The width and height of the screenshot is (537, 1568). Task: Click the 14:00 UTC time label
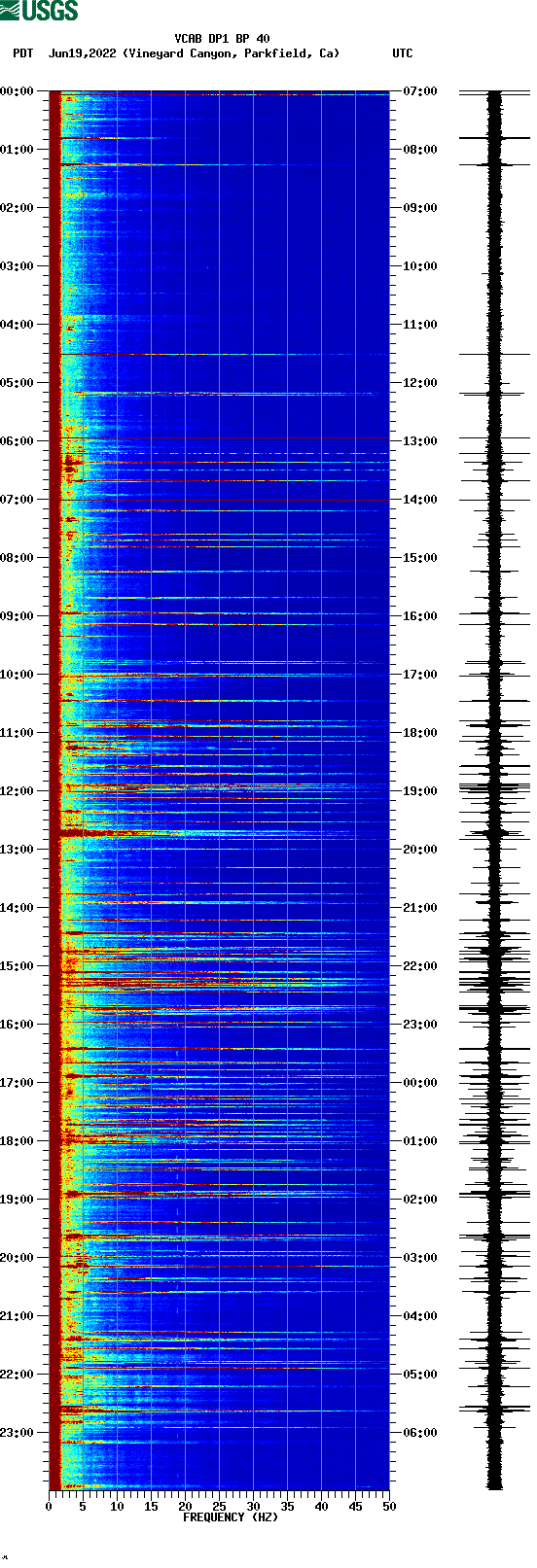tap(420, 500)
